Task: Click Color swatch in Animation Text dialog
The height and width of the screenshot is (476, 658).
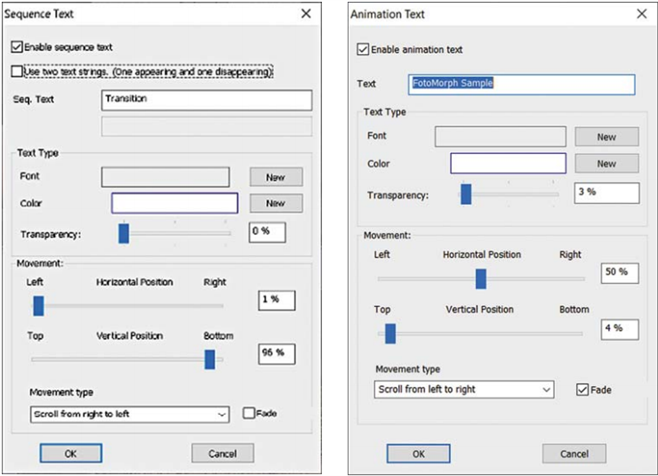Action: tap(507, 164)
